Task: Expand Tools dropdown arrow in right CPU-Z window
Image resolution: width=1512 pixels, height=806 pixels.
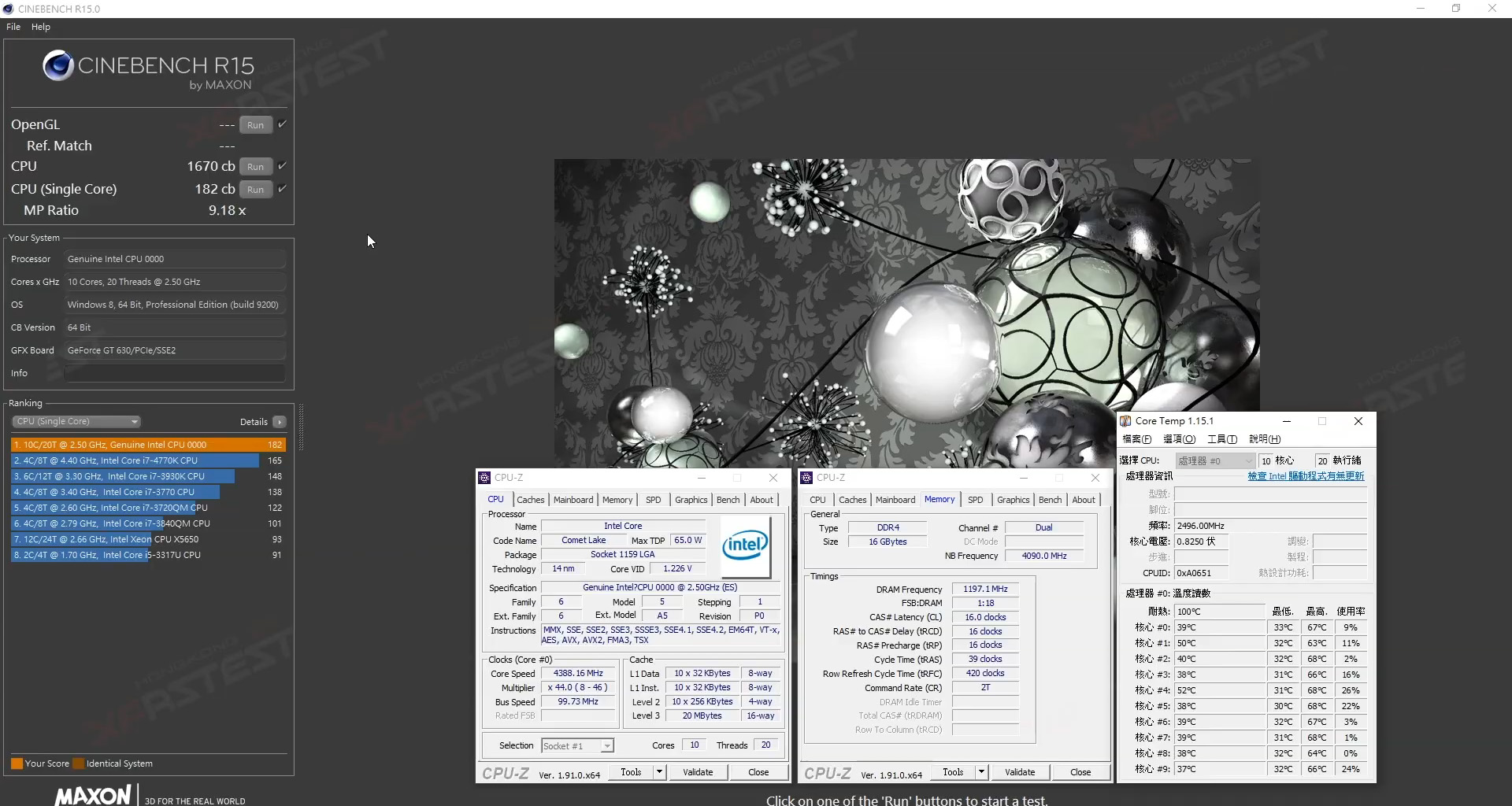Action: pyautogui.click(x=981, y=772)
